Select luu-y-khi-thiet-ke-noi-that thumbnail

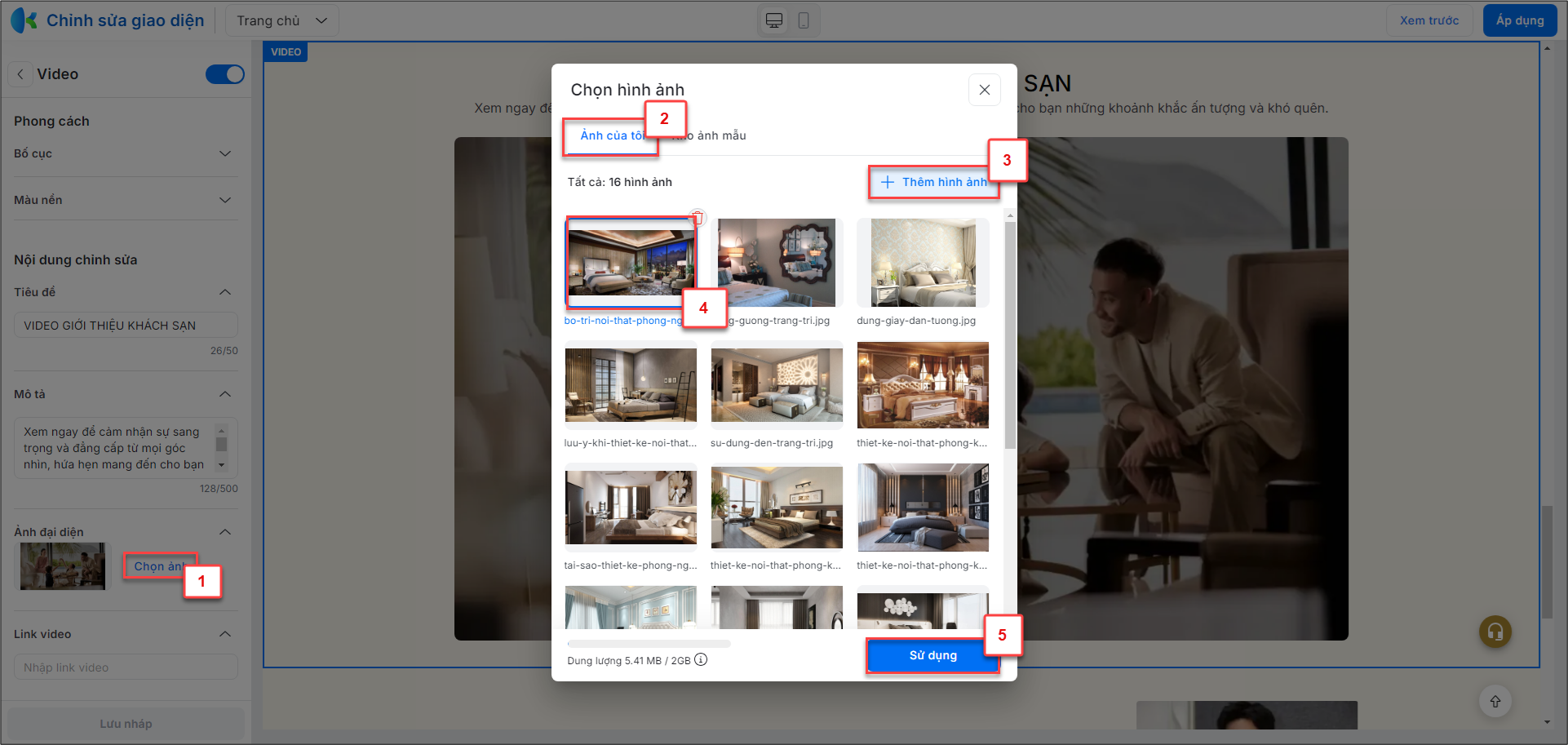[631, 384]
